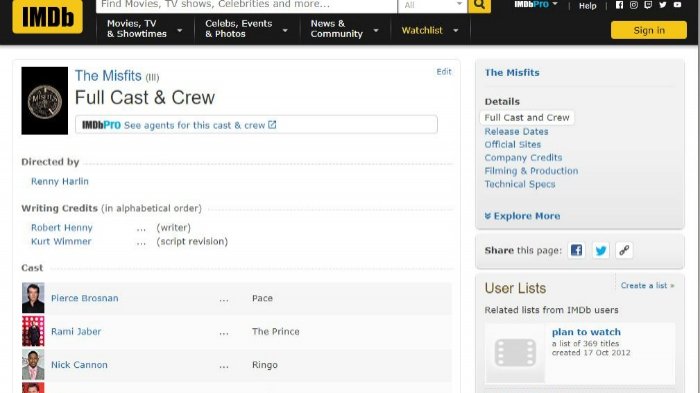Share this page on Facebook
This screenshot has width=700, height=393.
[576, 250]
